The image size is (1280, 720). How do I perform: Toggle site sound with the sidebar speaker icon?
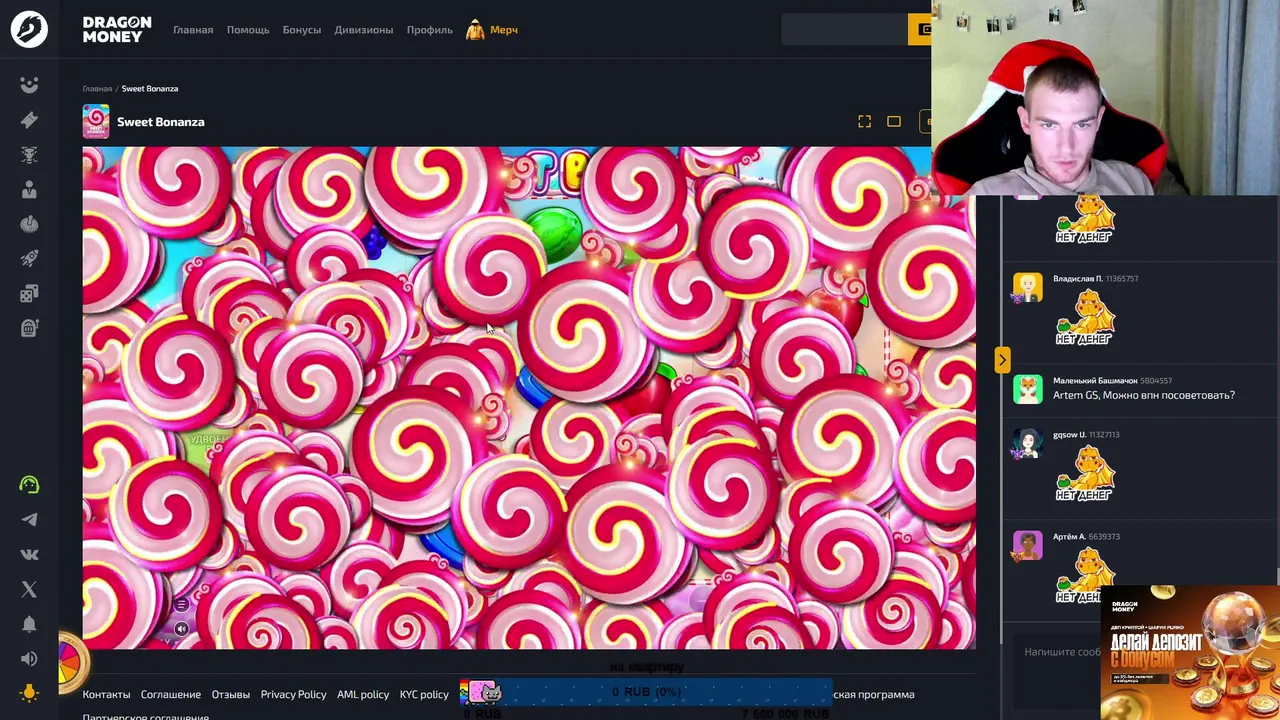click(29, 658)
